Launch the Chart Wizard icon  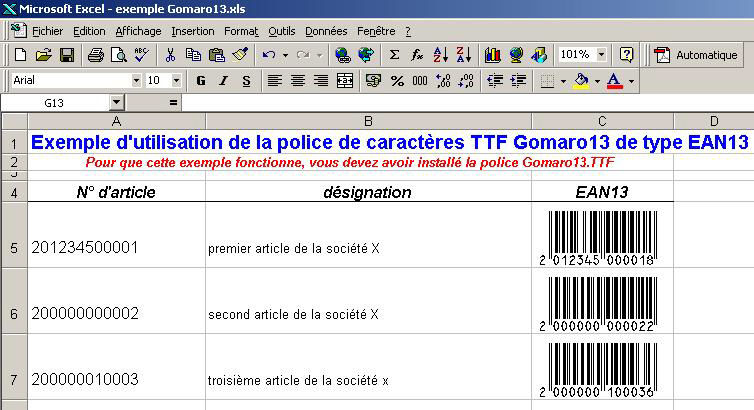[x=492, y=55]
